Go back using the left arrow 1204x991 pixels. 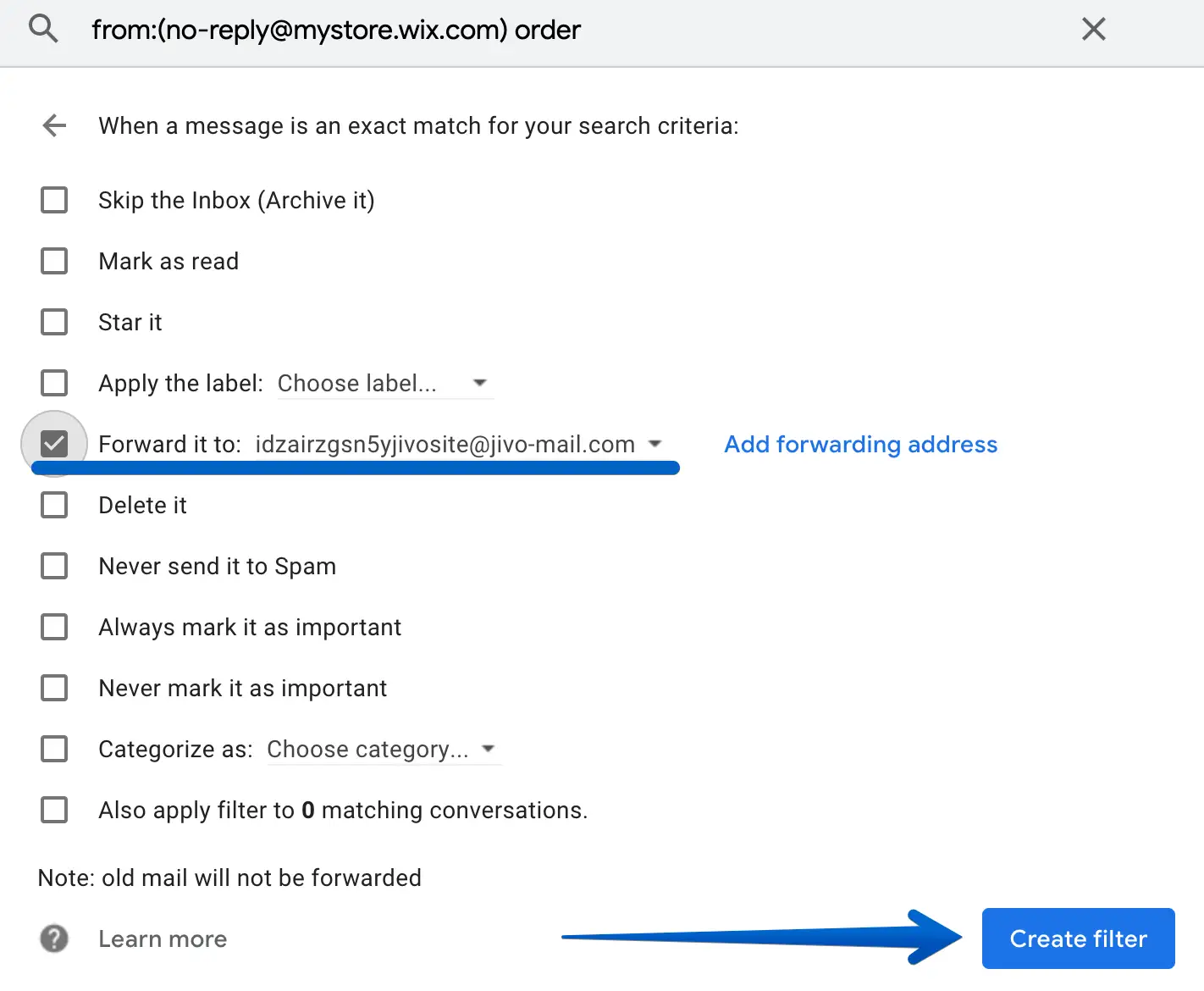[x=54, y=126]
